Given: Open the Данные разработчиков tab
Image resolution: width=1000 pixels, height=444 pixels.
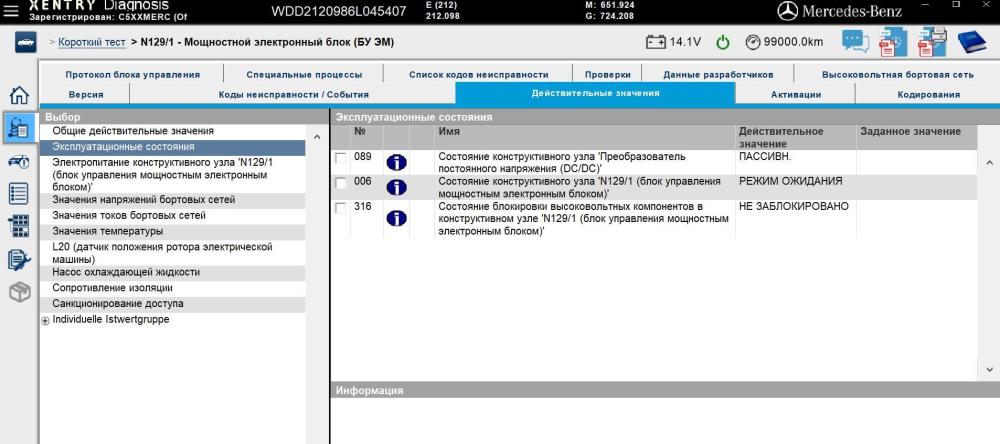Looking at the screenshot, I should [x=718, y=75].
